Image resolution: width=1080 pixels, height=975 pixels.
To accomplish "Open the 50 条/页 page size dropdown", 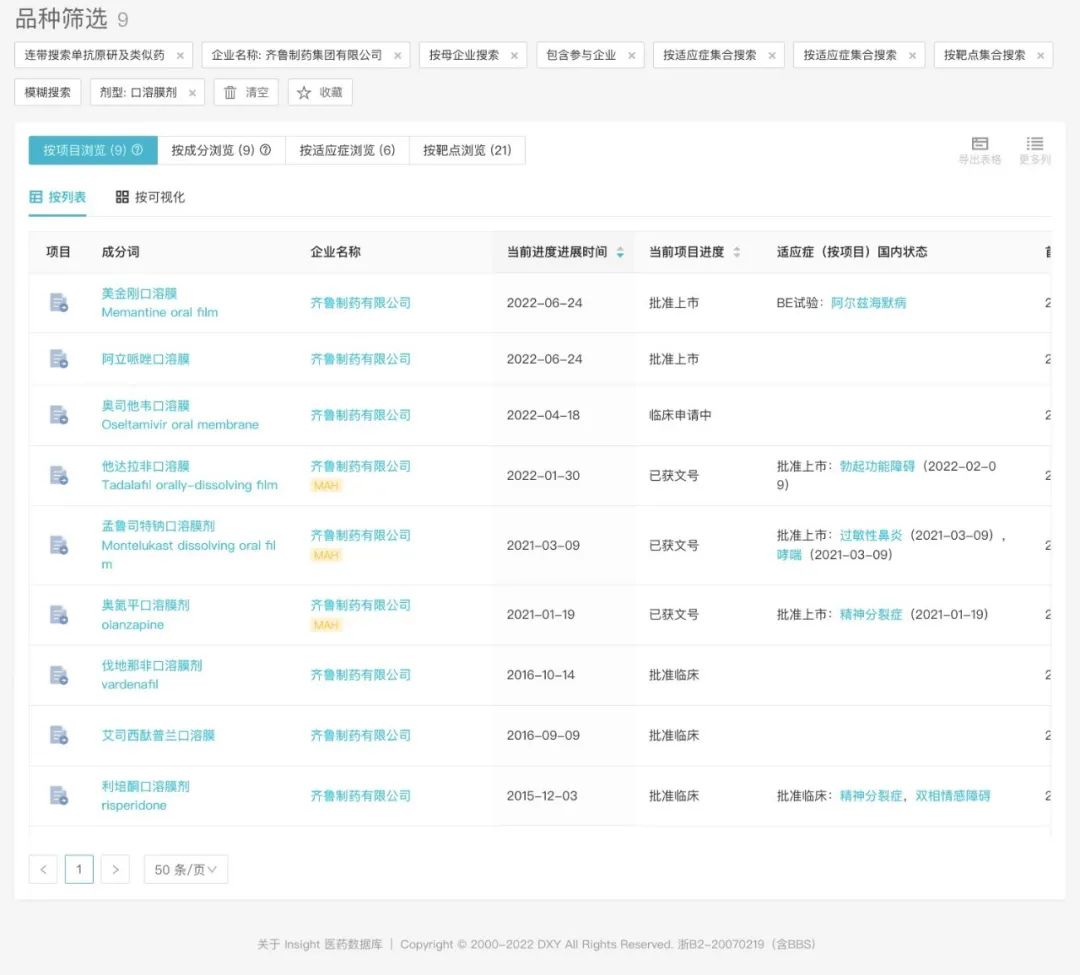I will tap(185, 870).
